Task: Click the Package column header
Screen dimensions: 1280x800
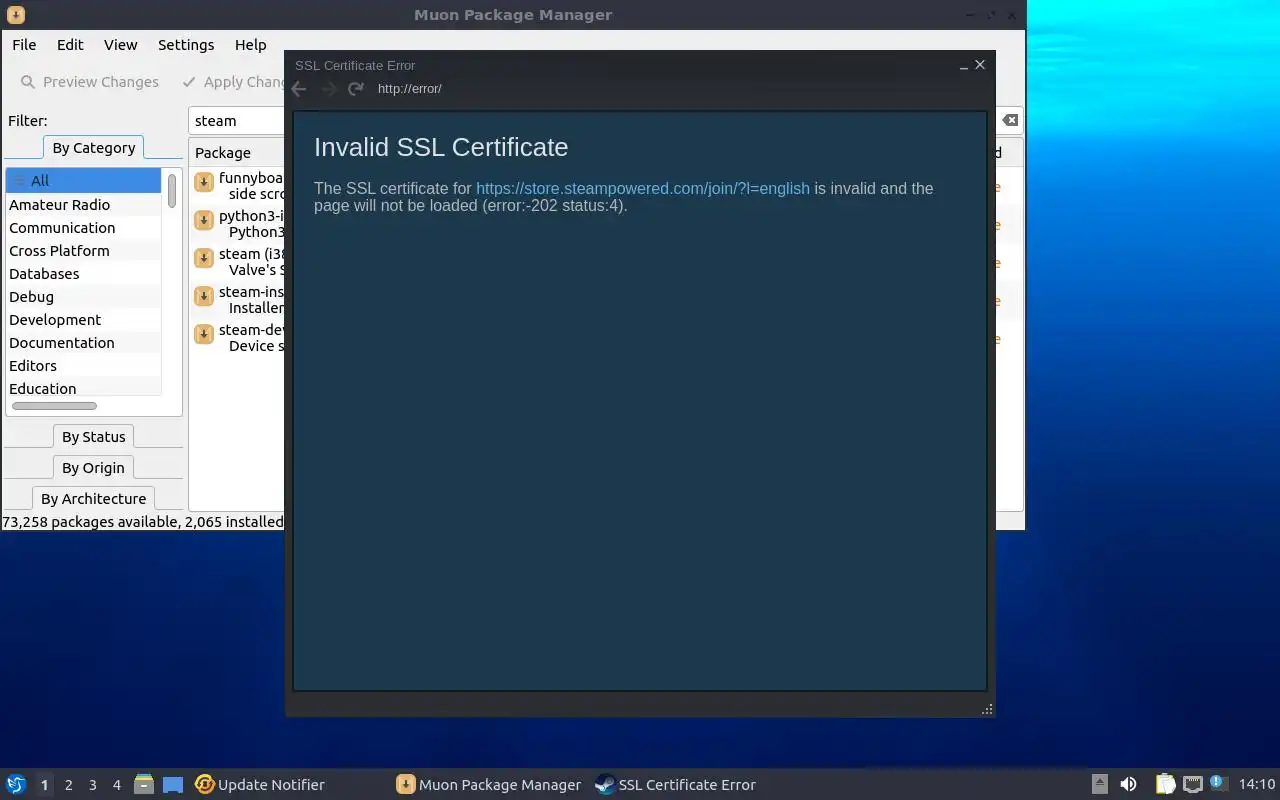Action: point(237,153)
